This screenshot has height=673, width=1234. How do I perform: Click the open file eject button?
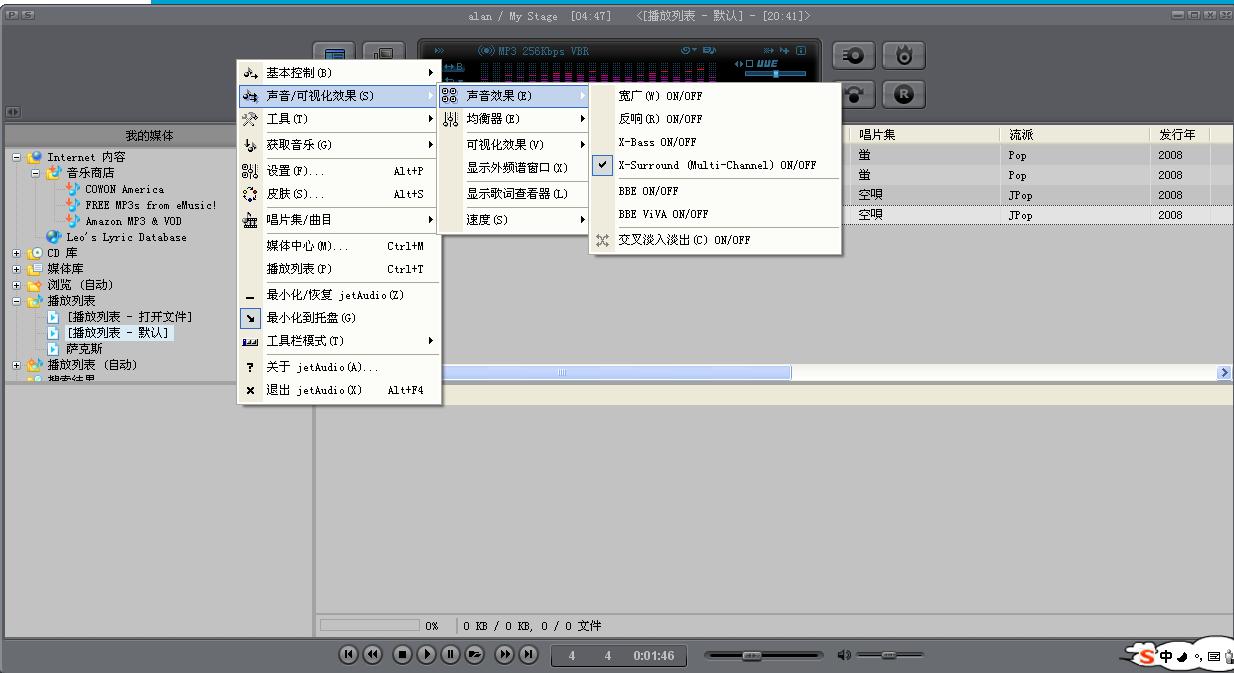point(474,655)
